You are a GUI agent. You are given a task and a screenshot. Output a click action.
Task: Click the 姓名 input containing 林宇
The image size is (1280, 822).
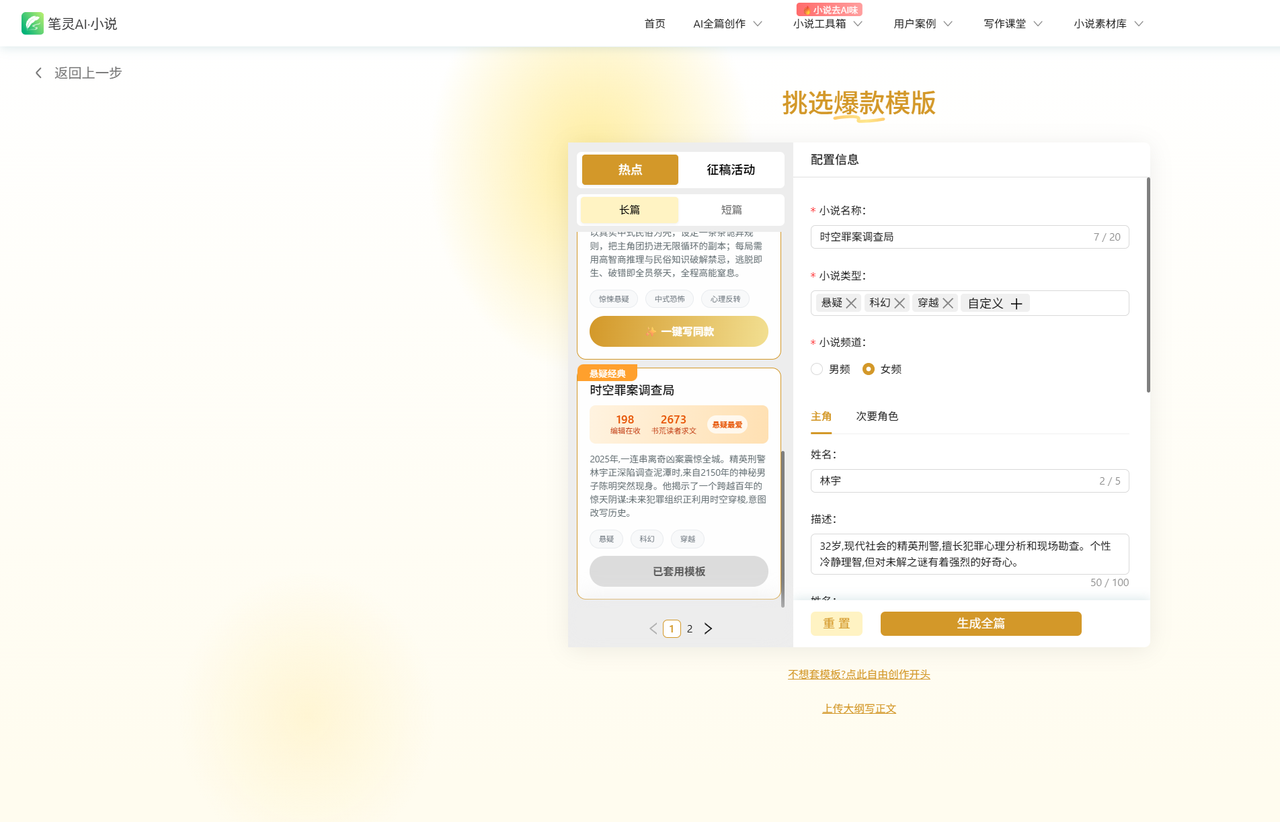[x=970, y=481]
